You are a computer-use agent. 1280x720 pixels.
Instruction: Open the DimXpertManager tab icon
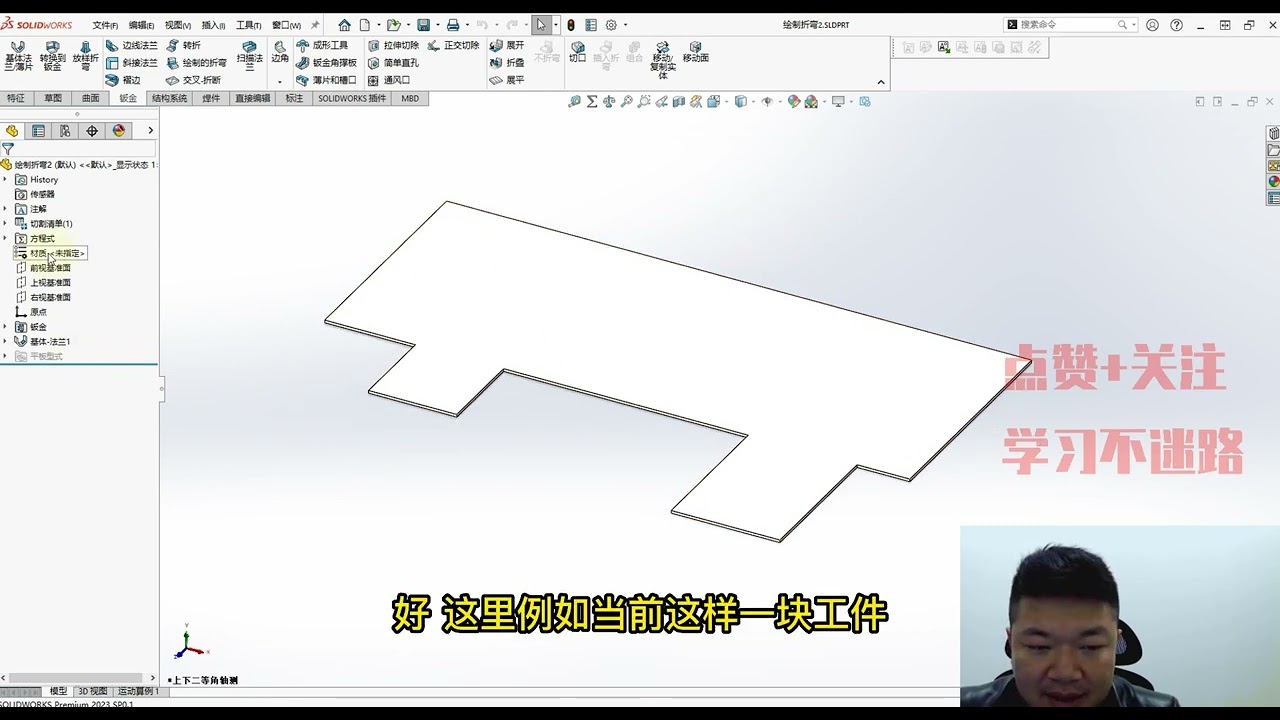(x=92, y=131)
